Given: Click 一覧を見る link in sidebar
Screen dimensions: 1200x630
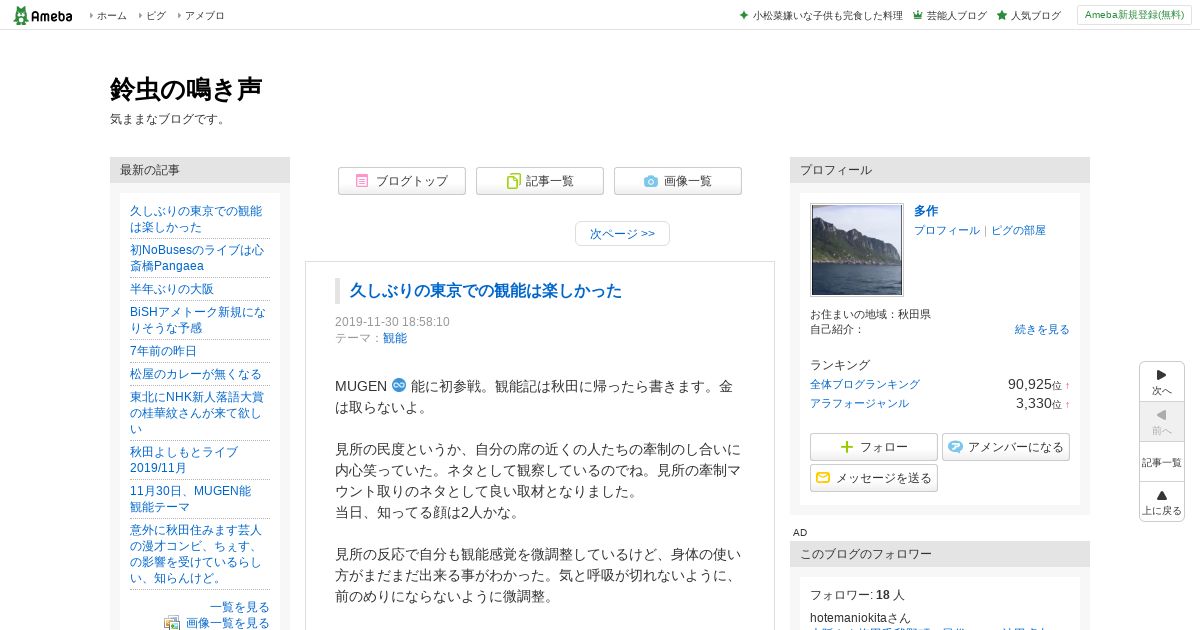Looking at the screenshot, I should 240,607.
